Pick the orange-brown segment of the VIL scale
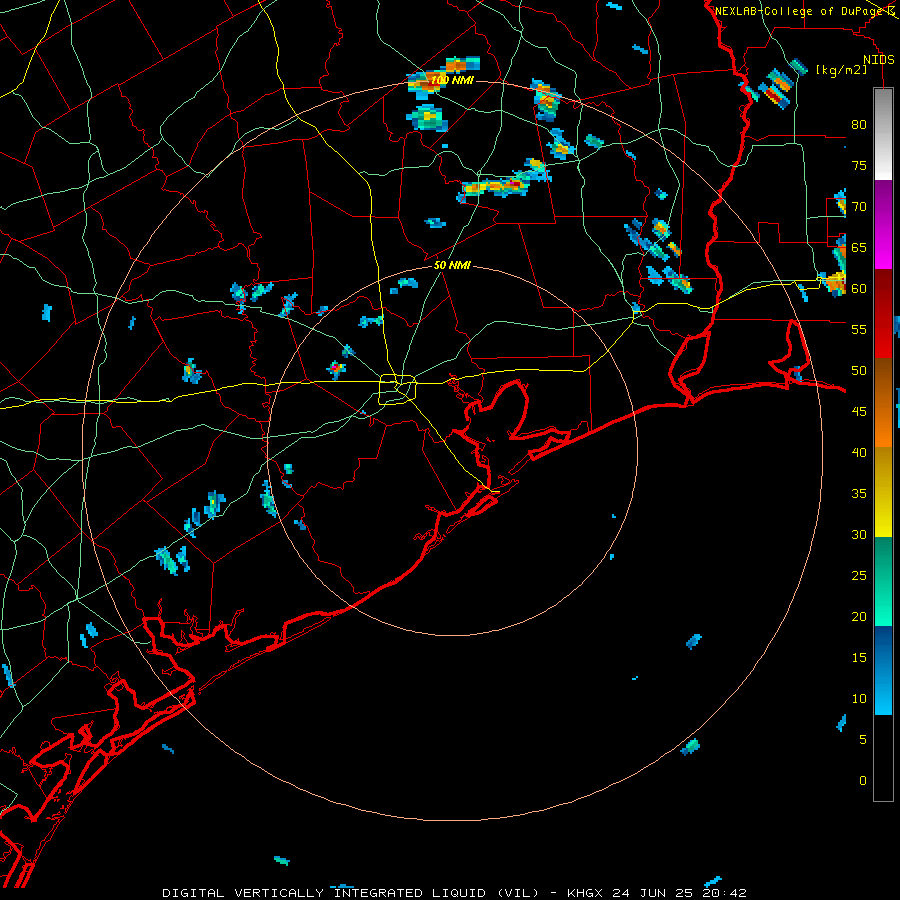 coord(883,403)
